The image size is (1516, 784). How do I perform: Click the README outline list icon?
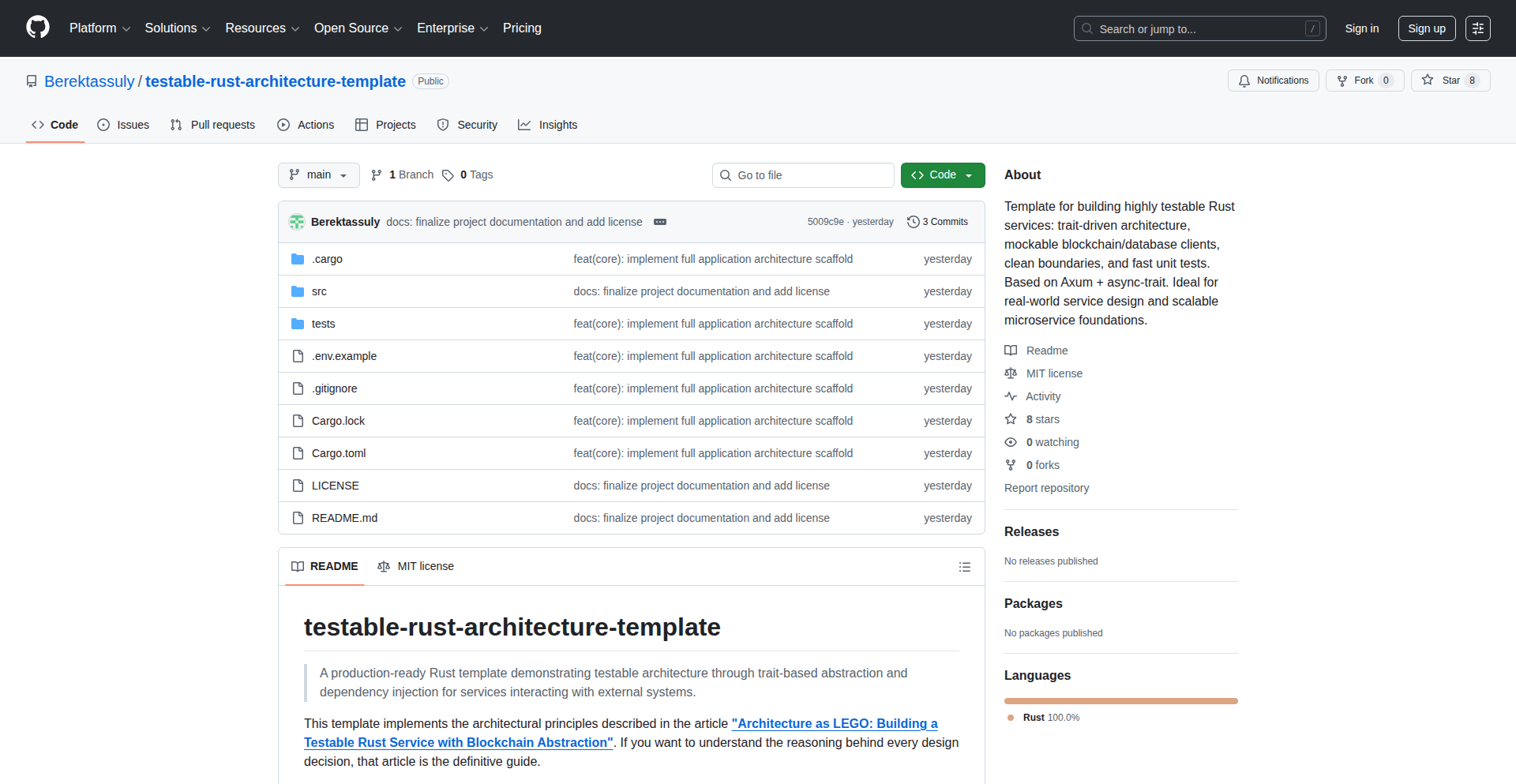tap(964, 567)
